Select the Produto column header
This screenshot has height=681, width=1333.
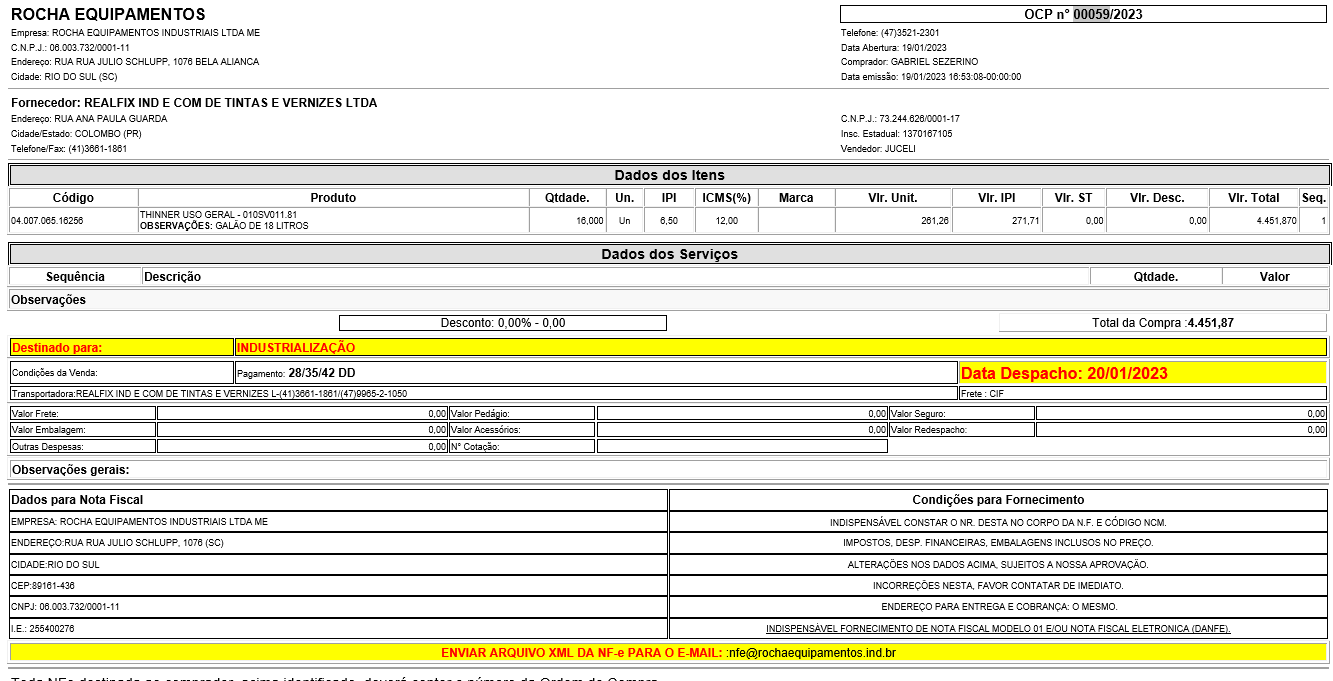pyautogui.click(x=333, y=198)
